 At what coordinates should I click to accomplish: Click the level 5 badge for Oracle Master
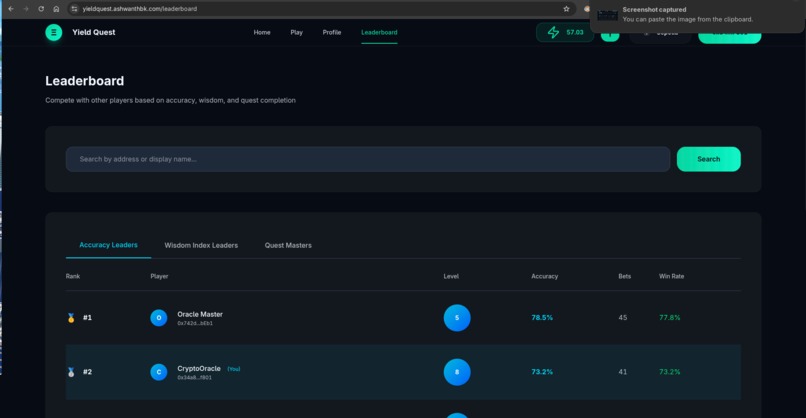pos(457,318)
